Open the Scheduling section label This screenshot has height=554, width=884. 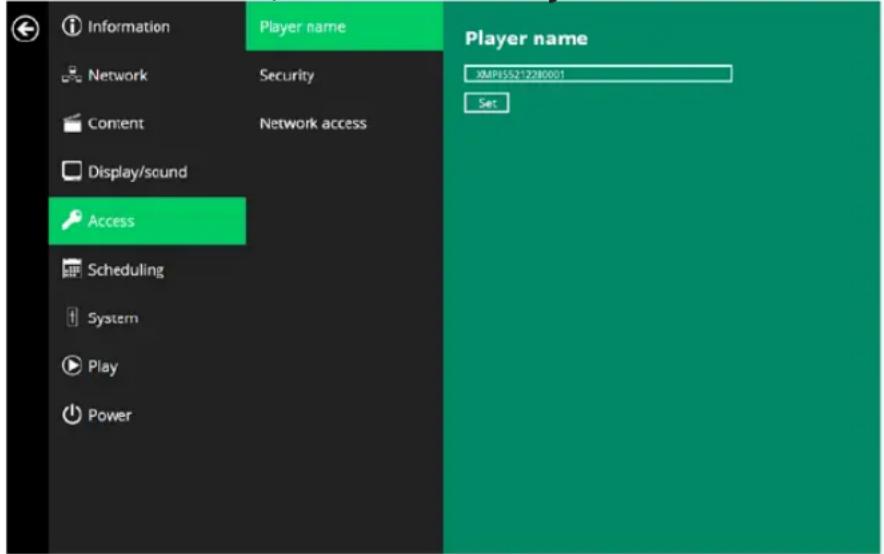[126, 270]
